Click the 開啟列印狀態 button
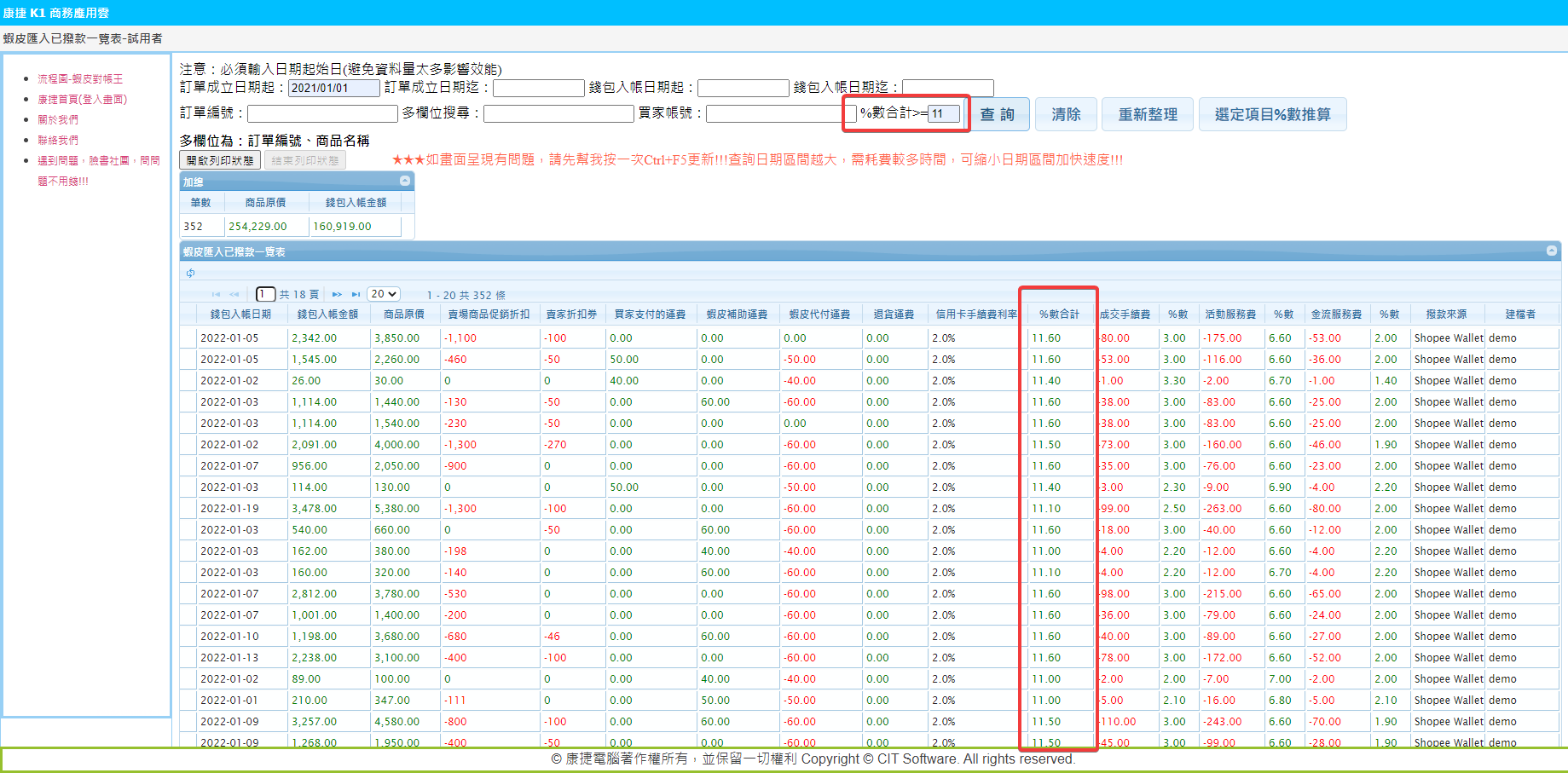 [220, 160]
